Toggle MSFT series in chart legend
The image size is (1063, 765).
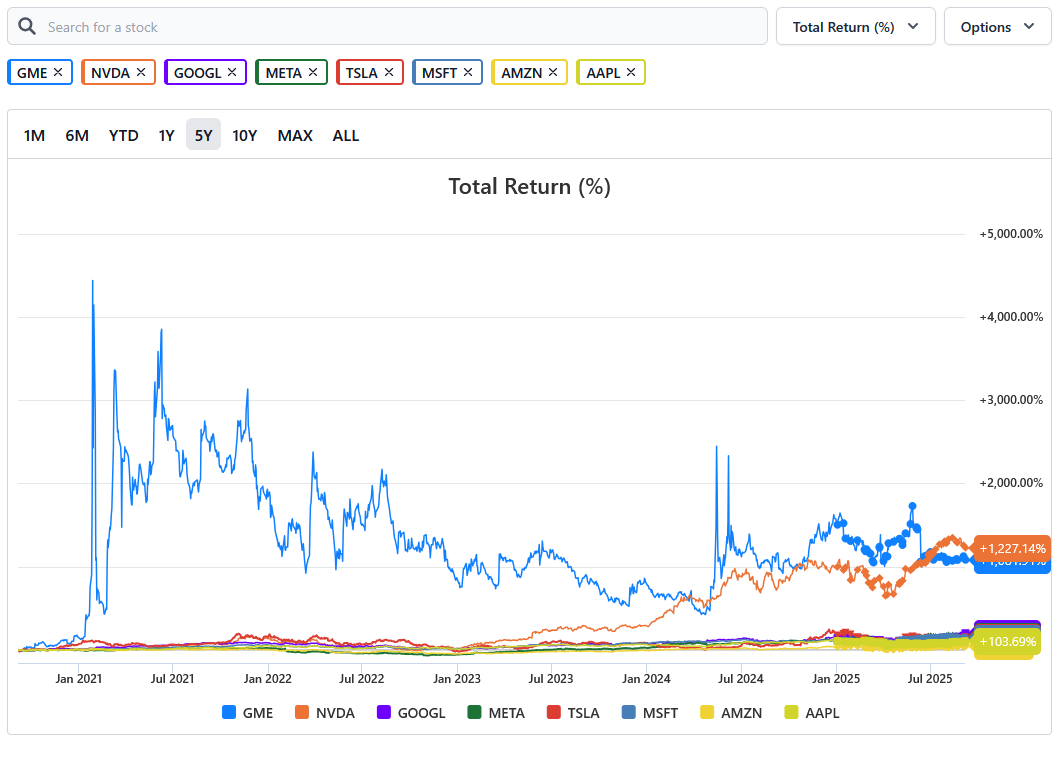click(650, 713)
